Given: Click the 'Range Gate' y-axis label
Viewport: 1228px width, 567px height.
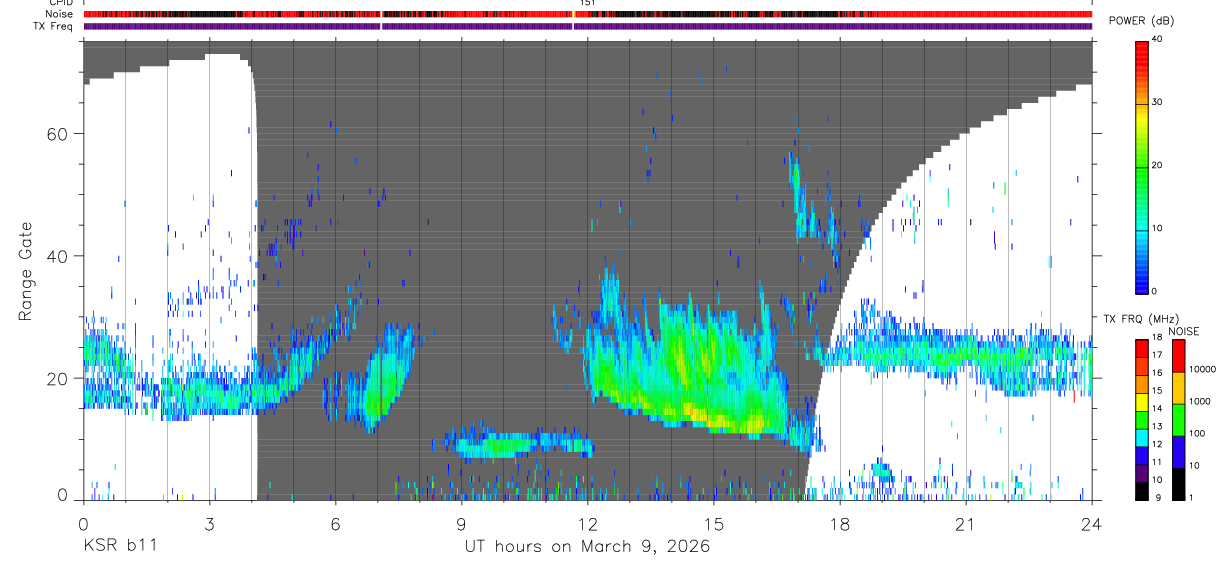Looking at the screenshot, I should (27, 271).
